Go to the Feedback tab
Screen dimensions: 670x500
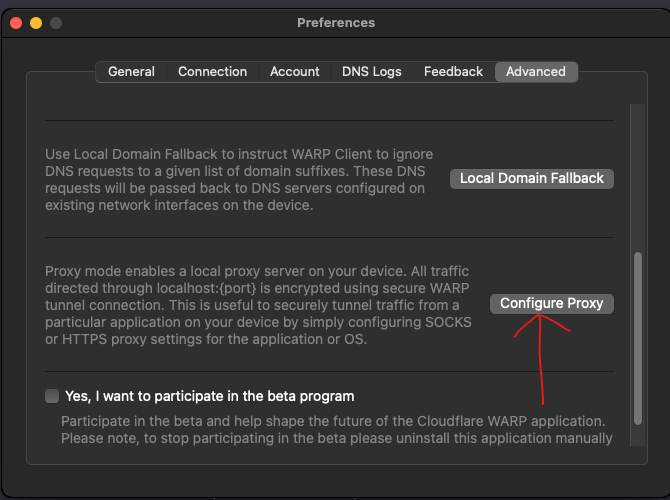click(453, 72)
